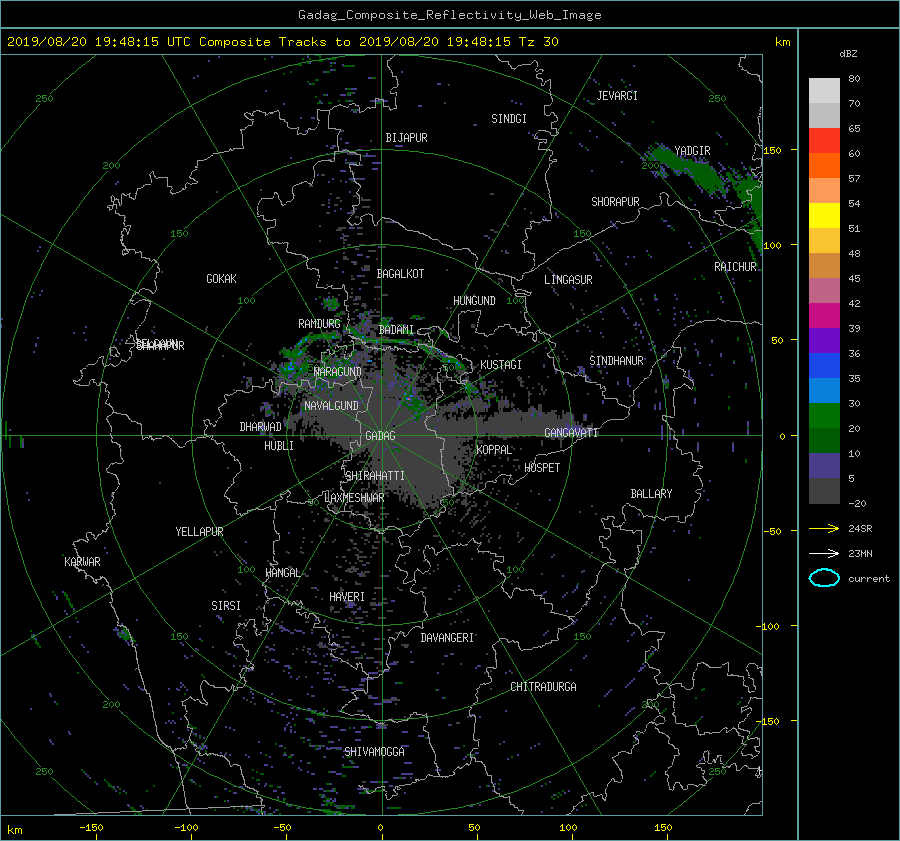Click the BAGALKOT city label

click(400, 274)
